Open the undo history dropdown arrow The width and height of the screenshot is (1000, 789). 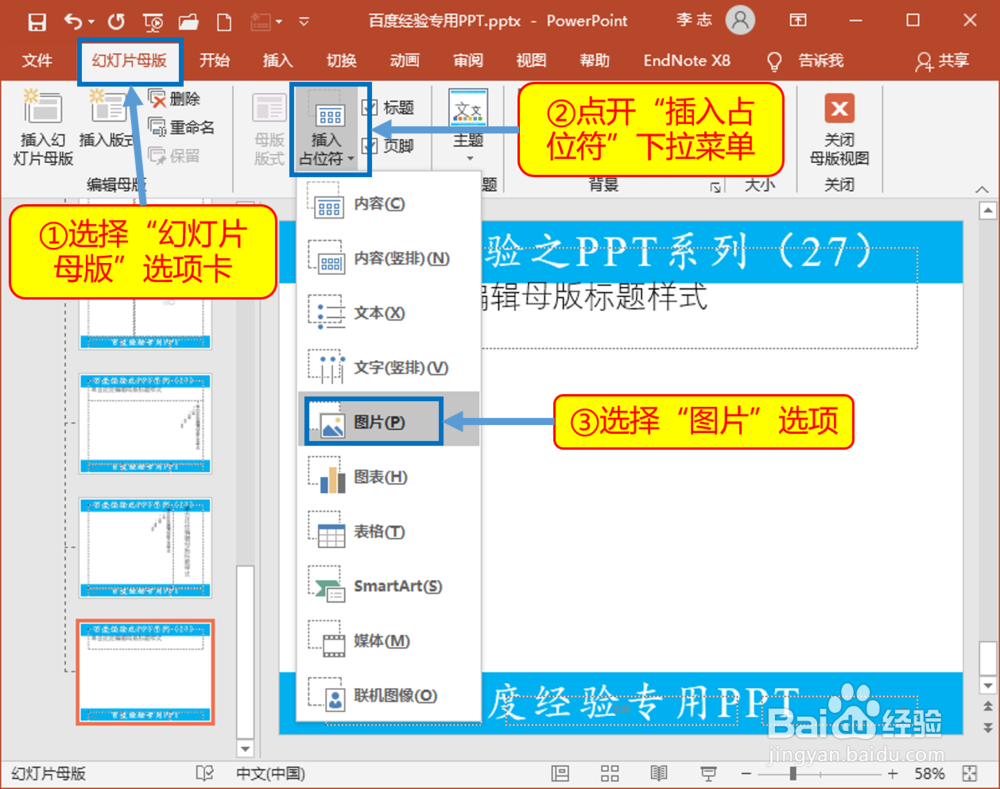(91, 22)
